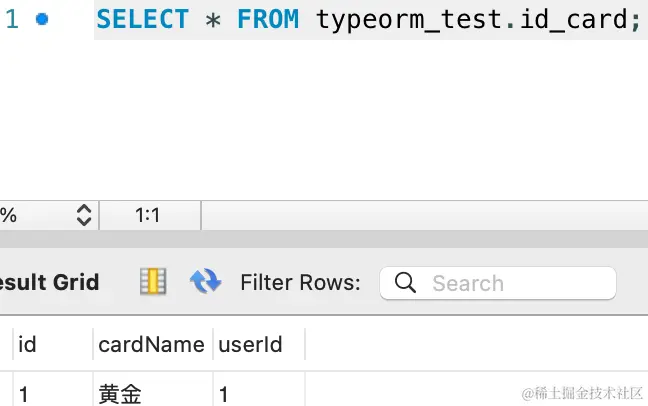Screen dimensions: 648x406
Task: Click the 1:1 cursor position indicator
Action: [148, 215]
